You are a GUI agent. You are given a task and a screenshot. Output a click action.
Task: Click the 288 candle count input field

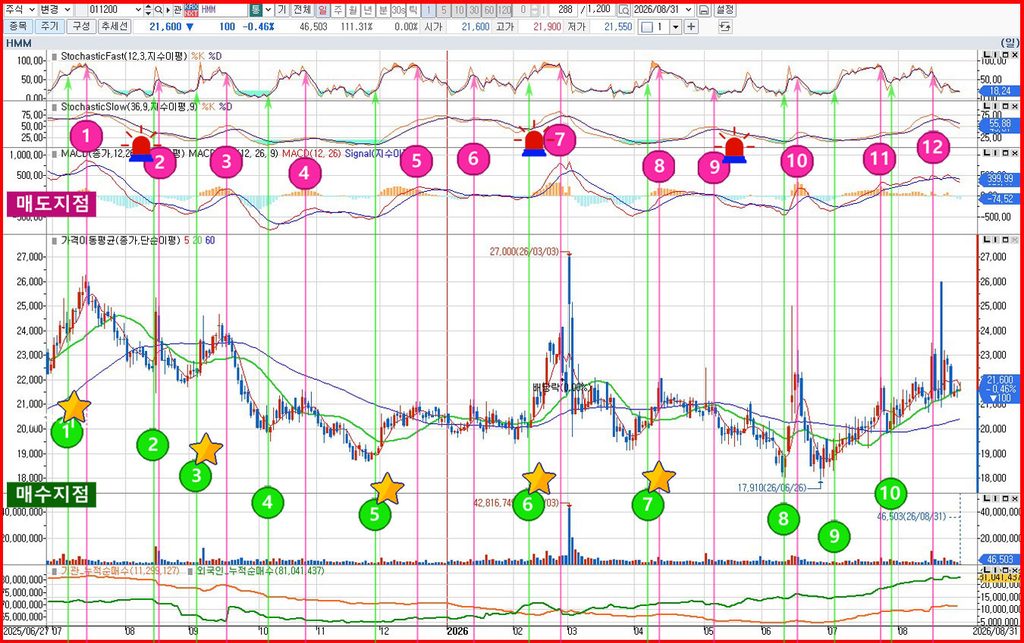click(563, 10)
